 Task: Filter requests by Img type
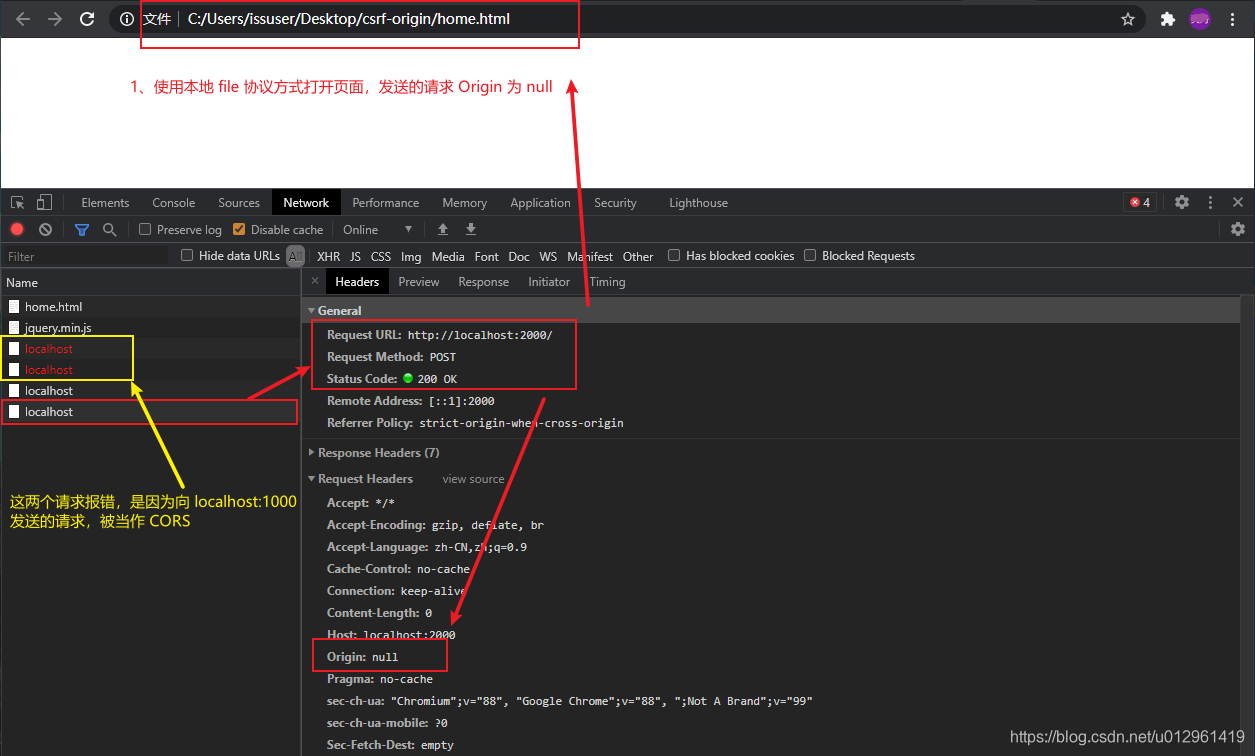411,256
